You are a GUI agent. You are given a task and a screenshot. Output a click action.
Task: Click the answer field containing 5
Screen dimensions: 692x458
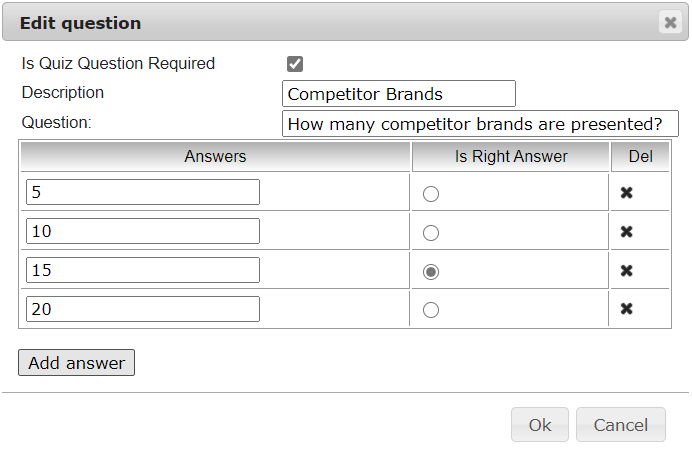tap(143, 193)
